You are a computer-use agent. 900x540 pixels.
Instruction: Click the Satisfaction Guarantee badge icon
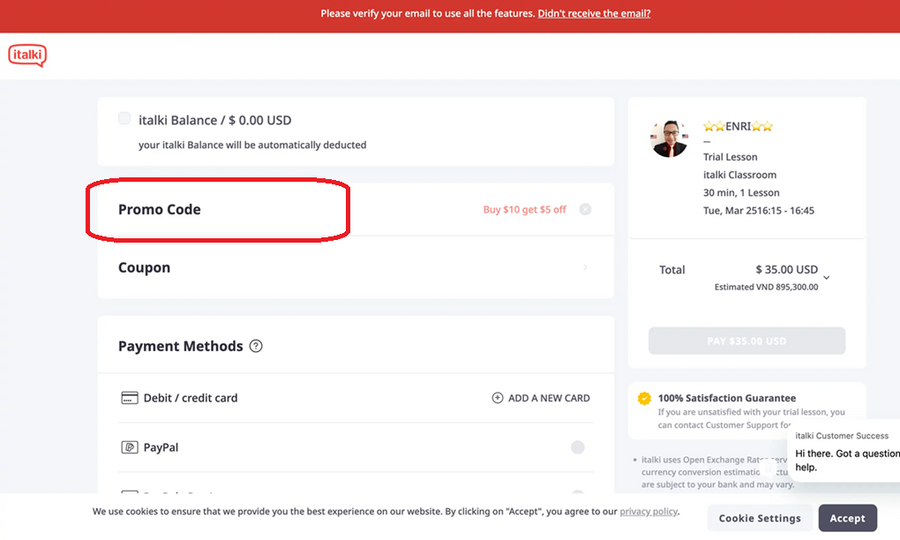[644, 398]
